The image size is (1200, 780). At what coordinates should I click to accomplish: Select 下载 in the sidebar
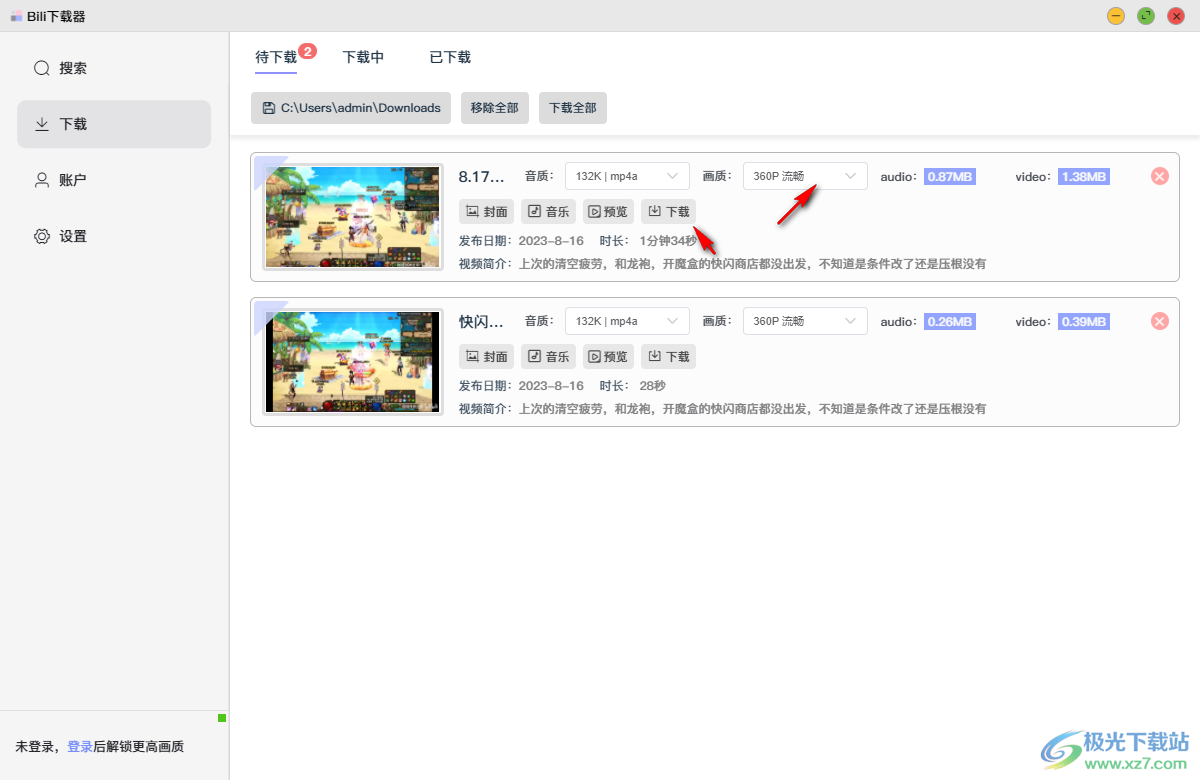114,124
